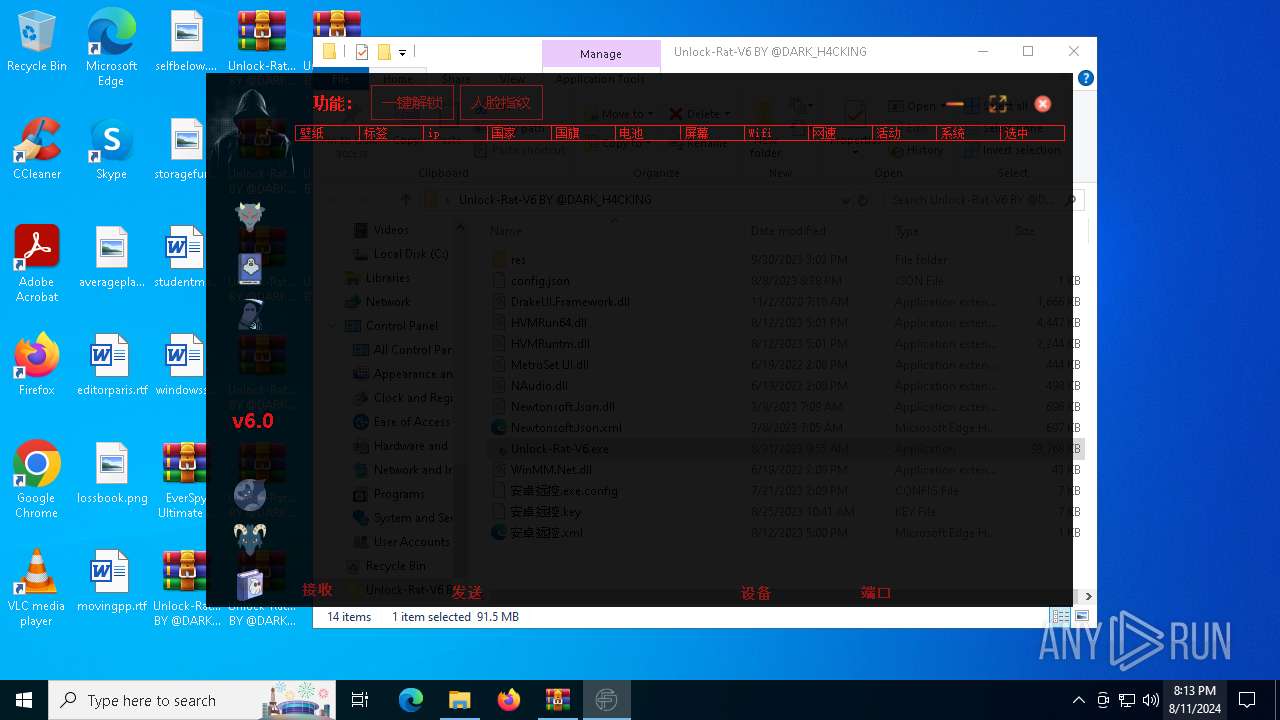Open the ghost book icon in sidebar
The height and width of the screenshot is (720, 1280).
click(x=250, y=268)
